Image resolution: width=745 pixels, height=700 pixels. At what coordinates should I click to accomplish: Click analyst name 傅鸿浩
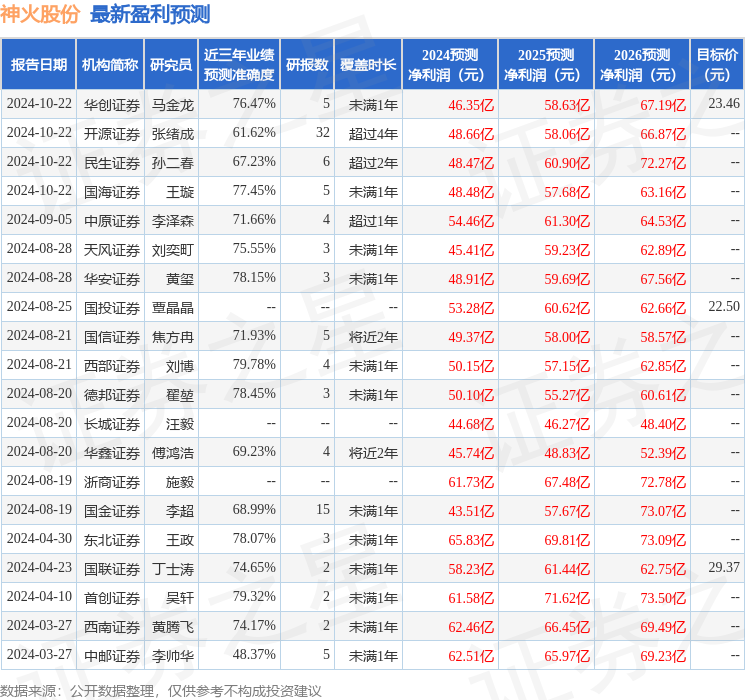click(172, 452)
